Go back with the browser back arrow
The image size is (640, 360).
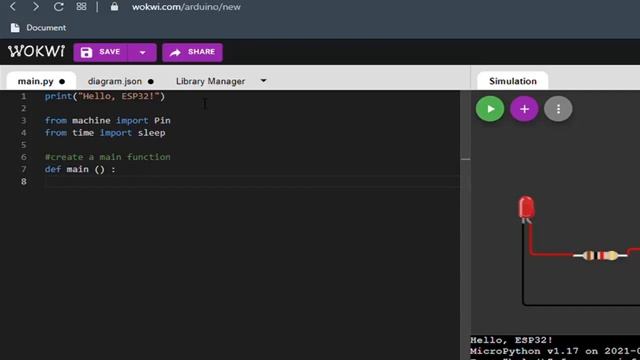coord(13,7)
